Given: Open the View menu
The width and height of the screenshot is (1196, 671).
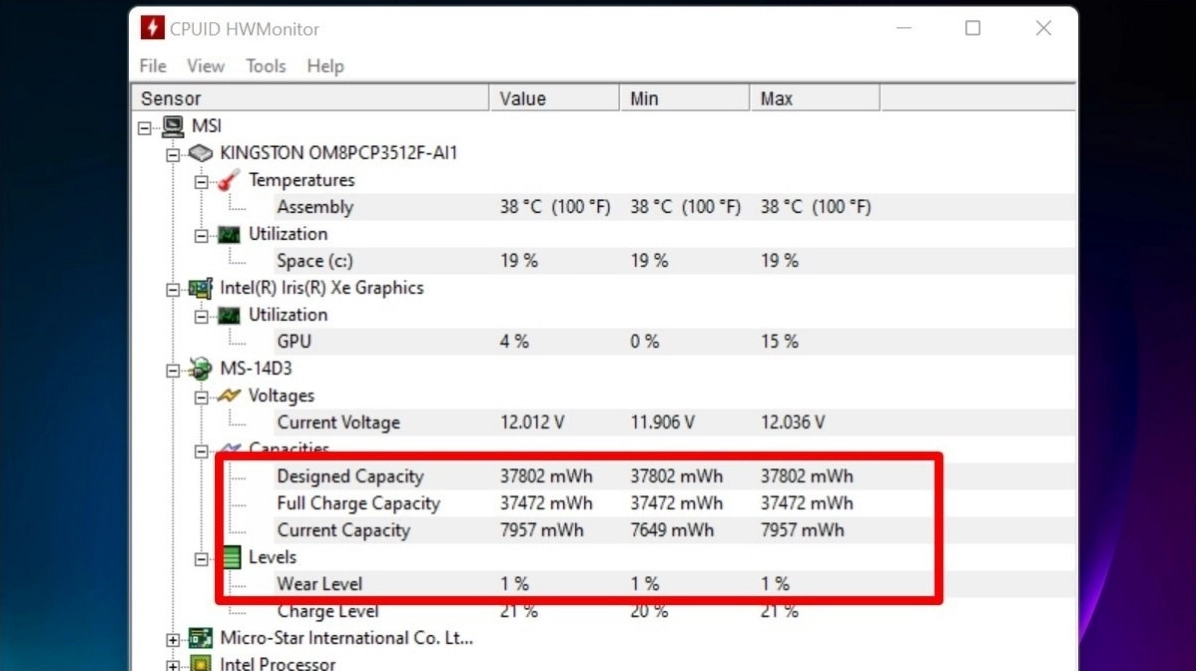Looking at the screenshot, I should tap(205, 66).
